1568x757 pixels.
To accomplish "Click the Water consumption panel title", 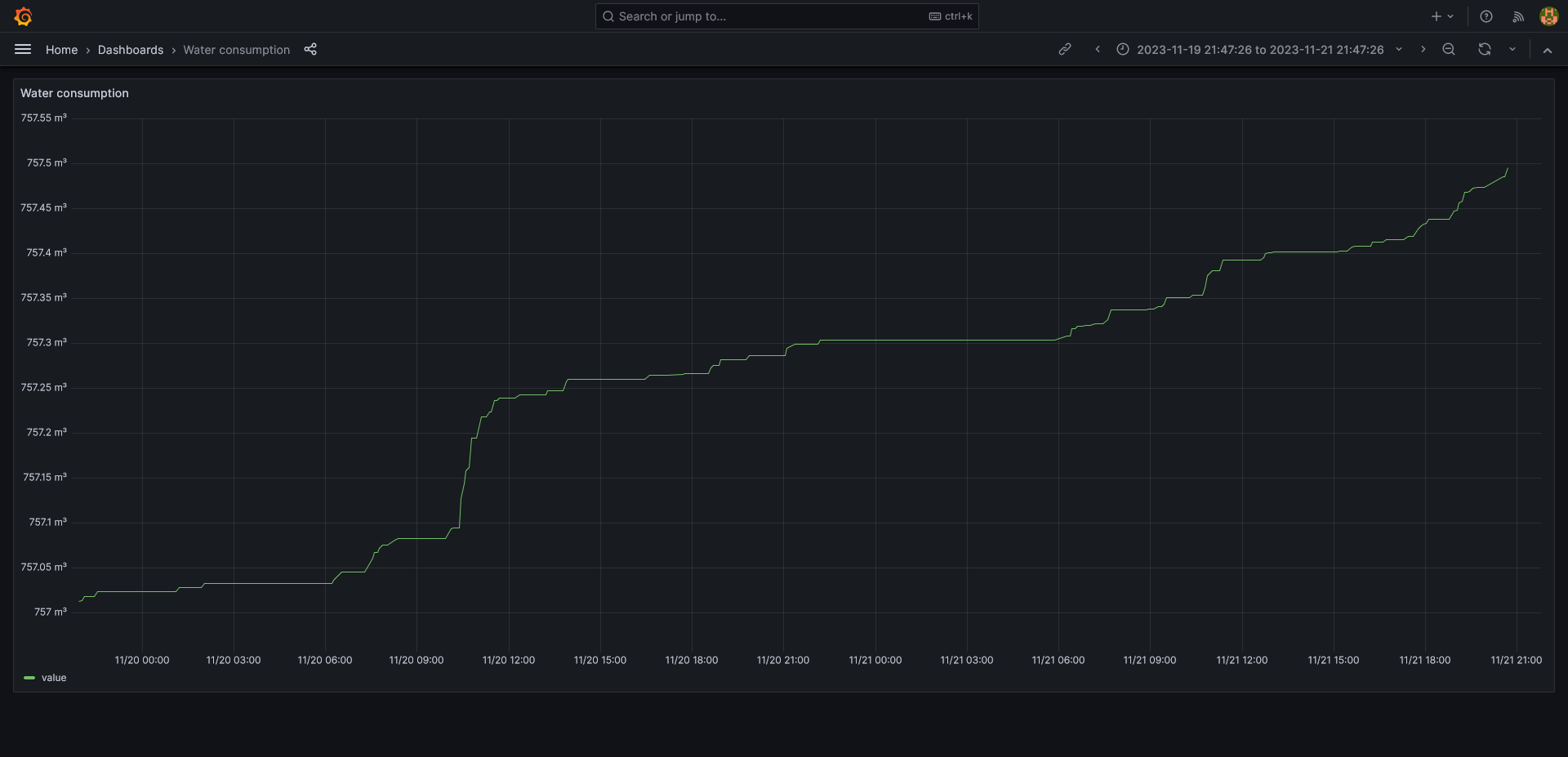I will point(74,93).
